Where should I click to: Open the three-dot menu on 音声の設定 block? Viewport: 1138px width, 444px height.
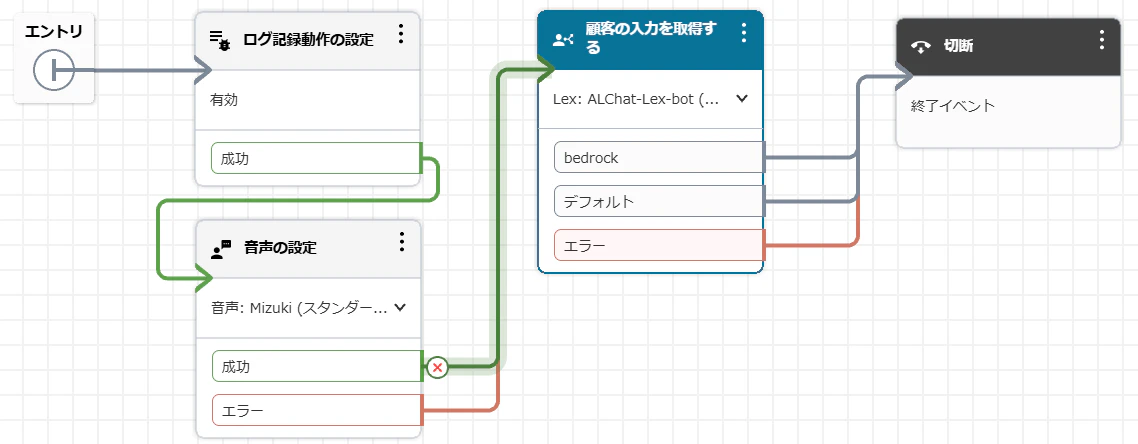pos(401,242)
